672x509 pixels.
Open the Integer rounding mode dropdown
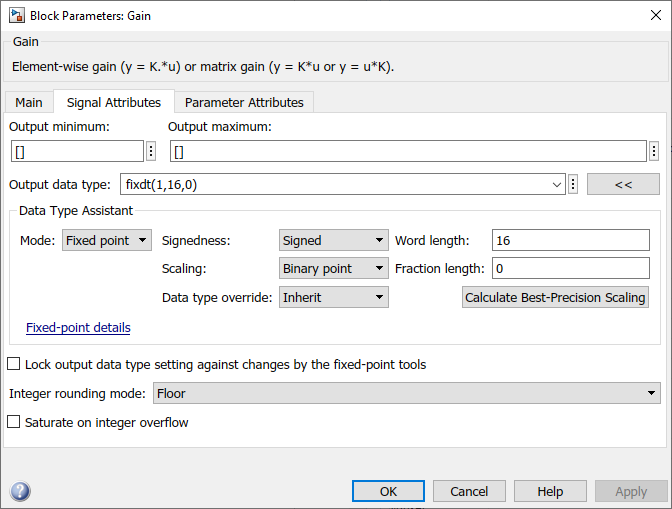[406, 394]
